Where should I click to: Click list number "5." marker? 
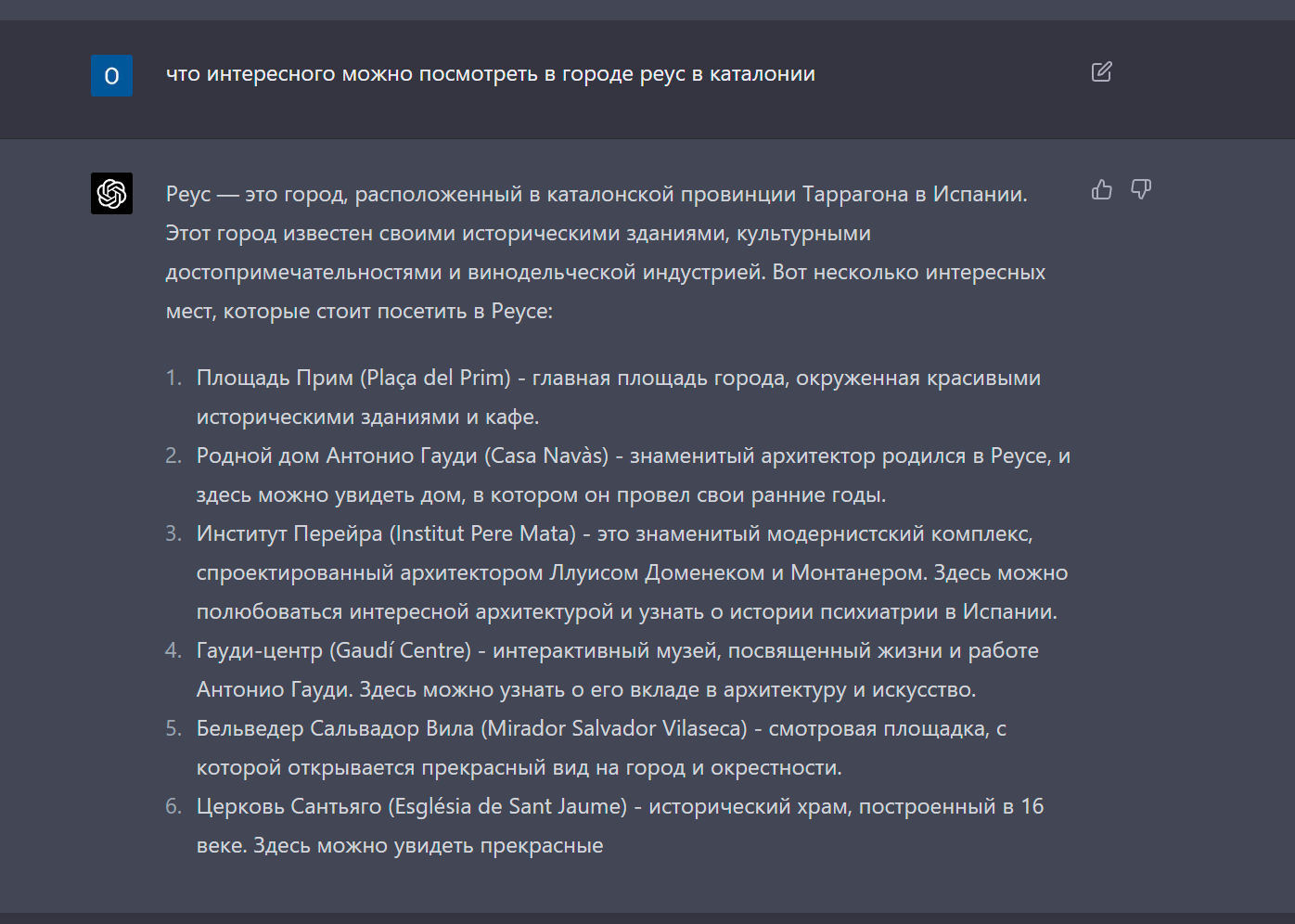[x=173, y=729]
